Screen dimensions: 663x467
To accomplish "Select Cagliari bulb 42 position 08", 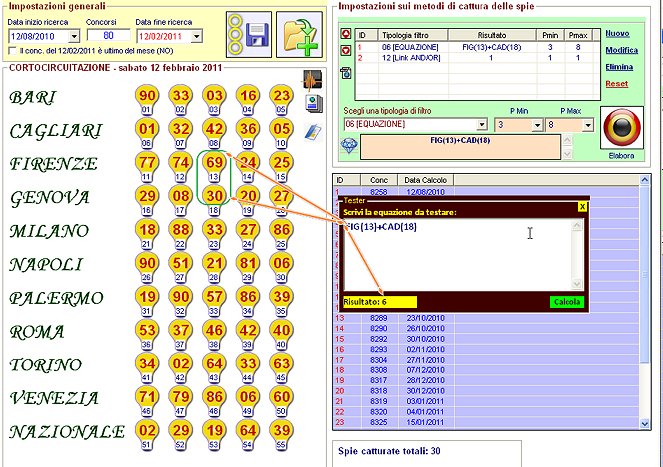I will pyautogui.click(x=214, y=133).
